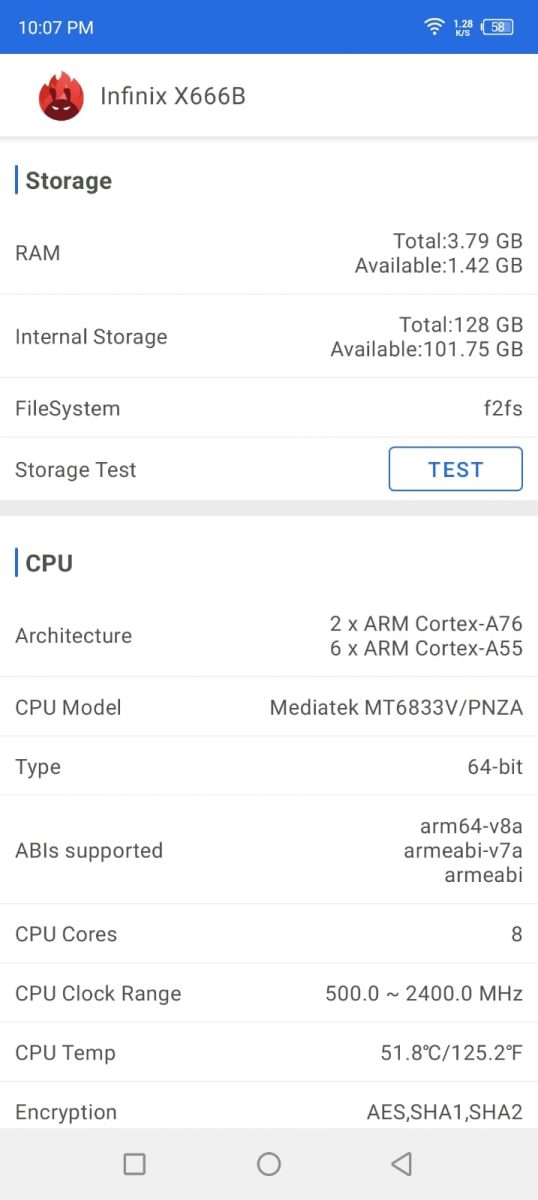The height and width of the screenshot is (1200, 538).
Task: Open recent apps with square navigation icon
Action: coord(134,1163)
